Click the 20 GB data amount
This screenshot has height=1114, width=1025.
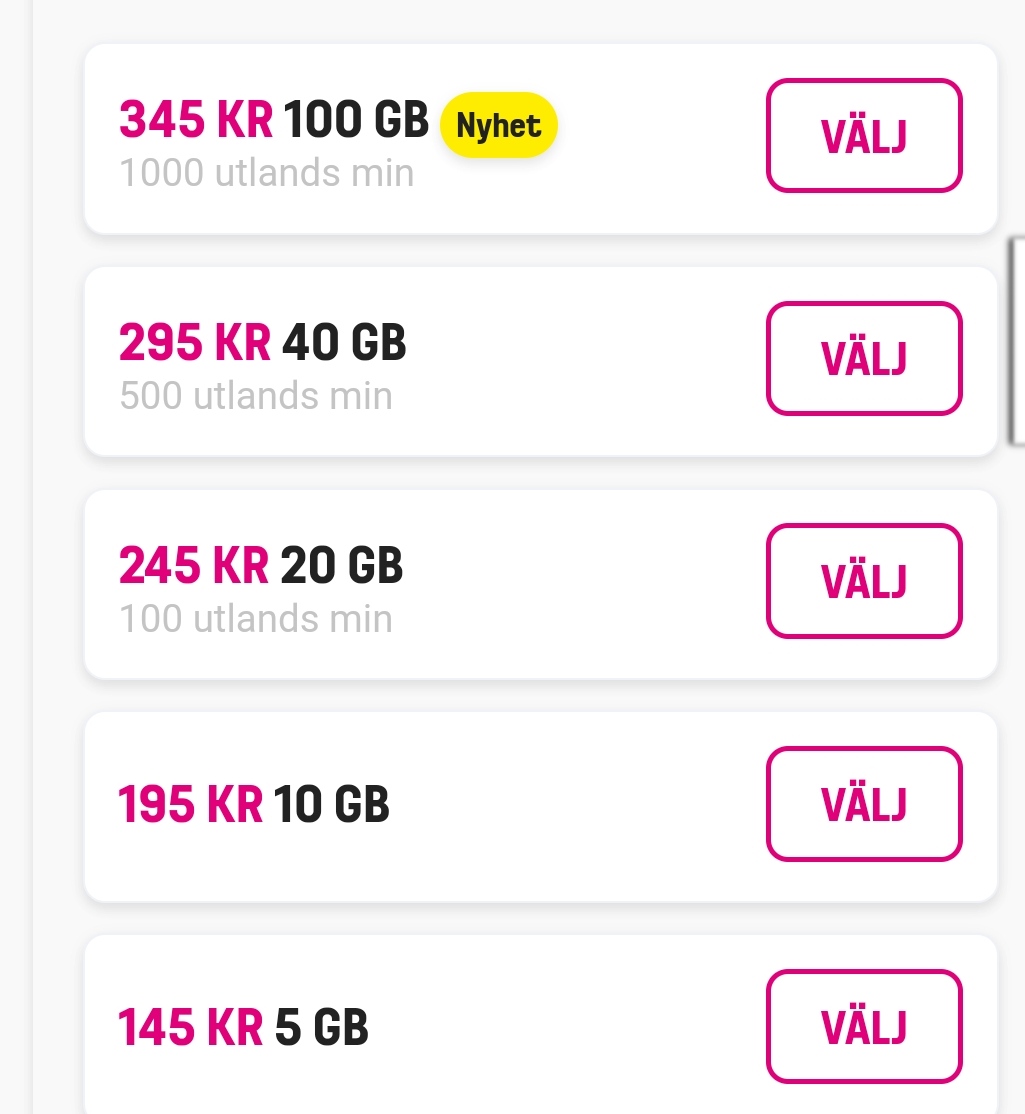click(342, 566)
